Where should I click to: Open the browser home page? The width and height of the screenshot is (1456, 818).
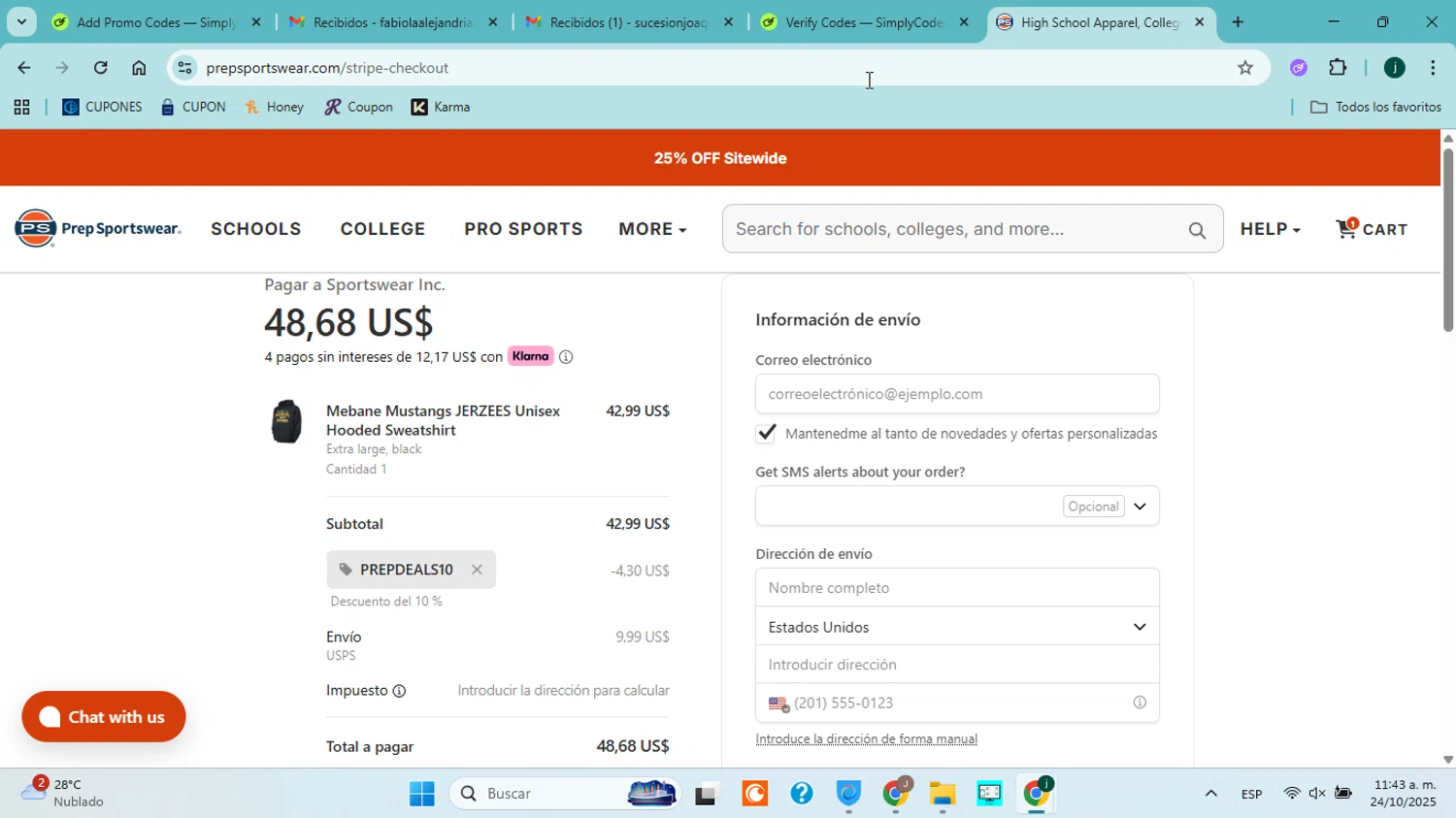[x=139, y=68]
